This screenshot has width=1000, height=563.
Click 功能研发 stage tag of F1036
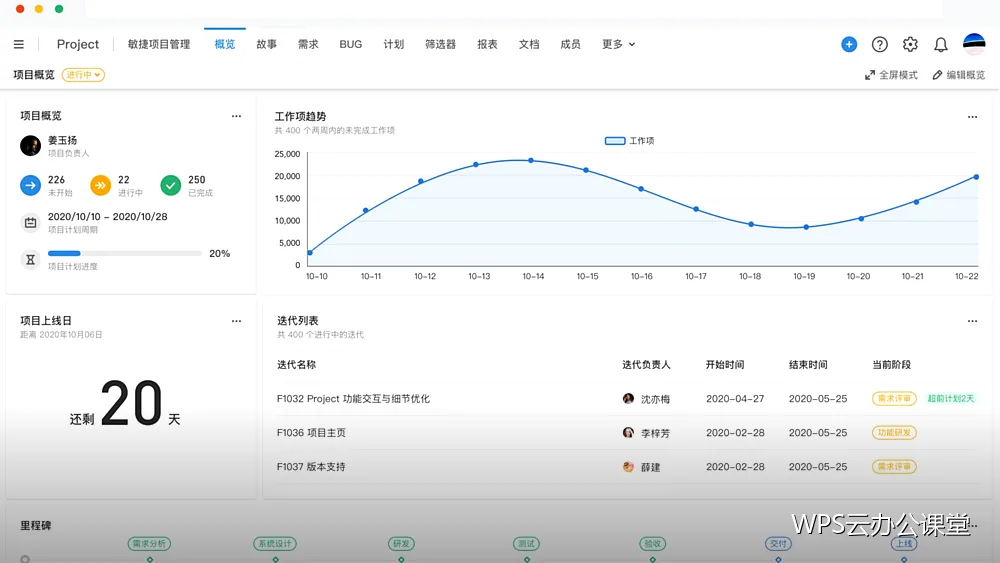pyautogui.click(x=894, y=432)
